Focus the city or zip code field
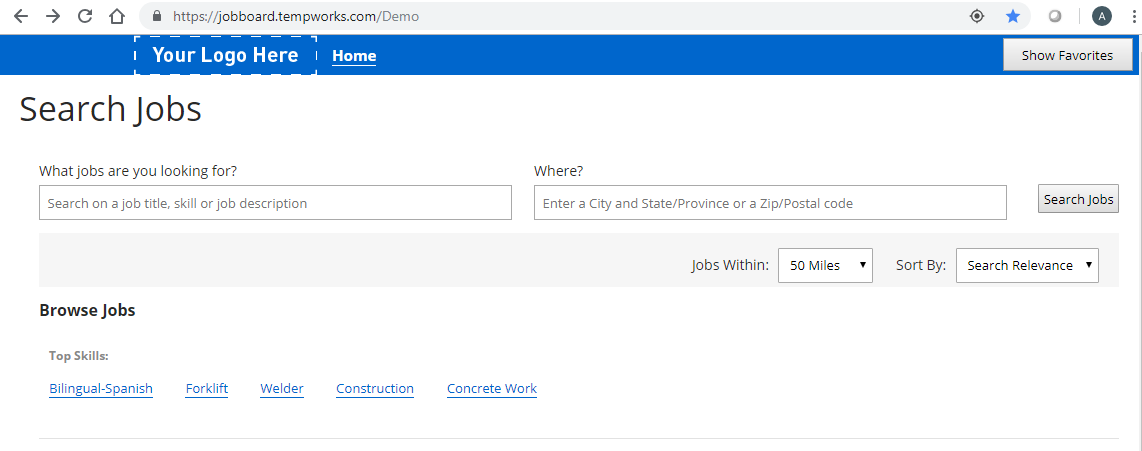The image size is (1142, 451). coord(771,203)
